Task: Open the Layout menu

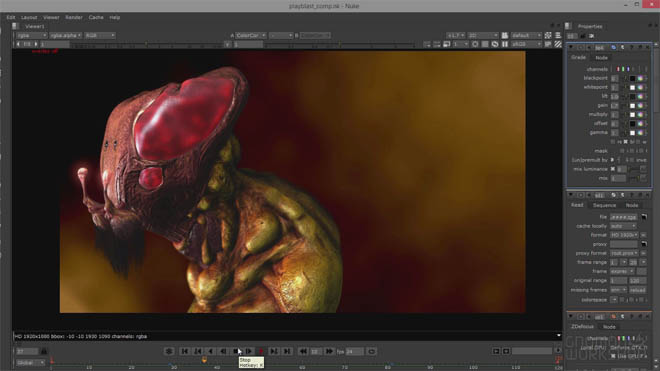Action: pyautogui.click(x=29, y=17)
